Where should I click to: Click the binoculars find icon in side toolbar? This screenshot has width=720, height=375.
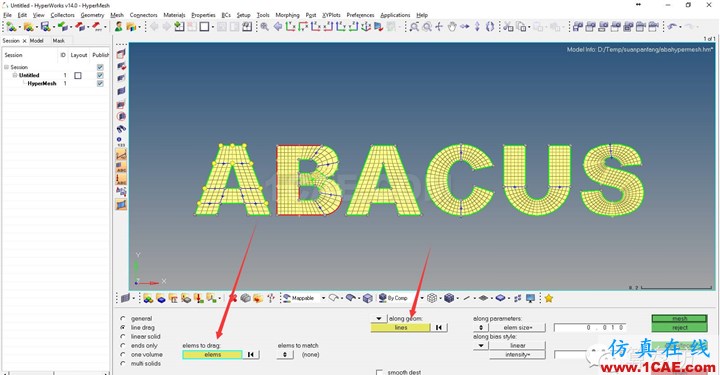(x=121, y=129)
